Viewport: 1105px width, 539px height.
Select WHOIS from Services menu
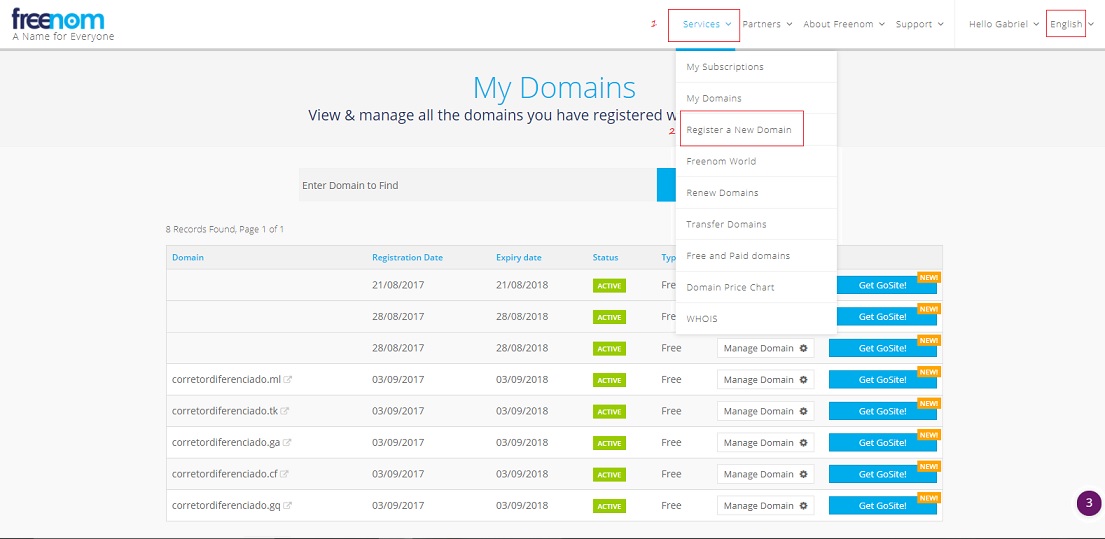pyautogui.click(x=756, y=319)
